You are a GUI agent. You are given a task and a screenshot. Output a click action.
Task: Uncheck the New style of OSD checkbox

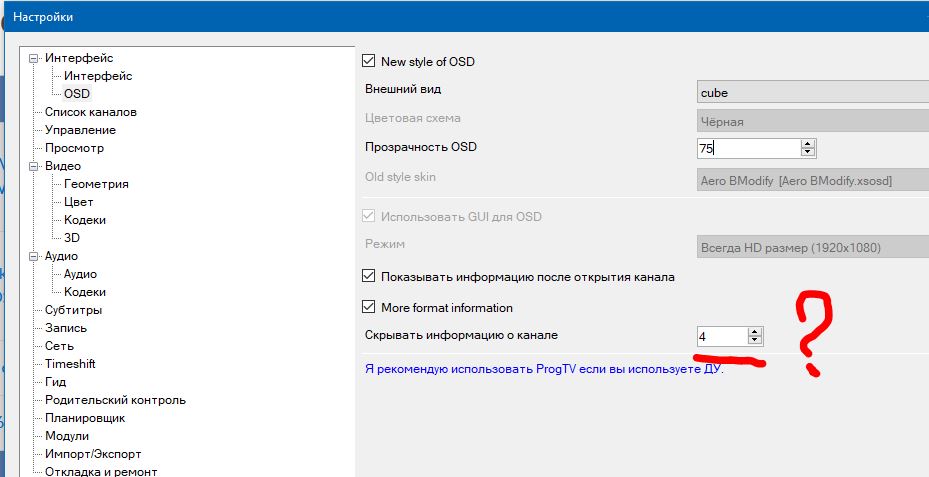pyautogui.click(x=368, y=62)
